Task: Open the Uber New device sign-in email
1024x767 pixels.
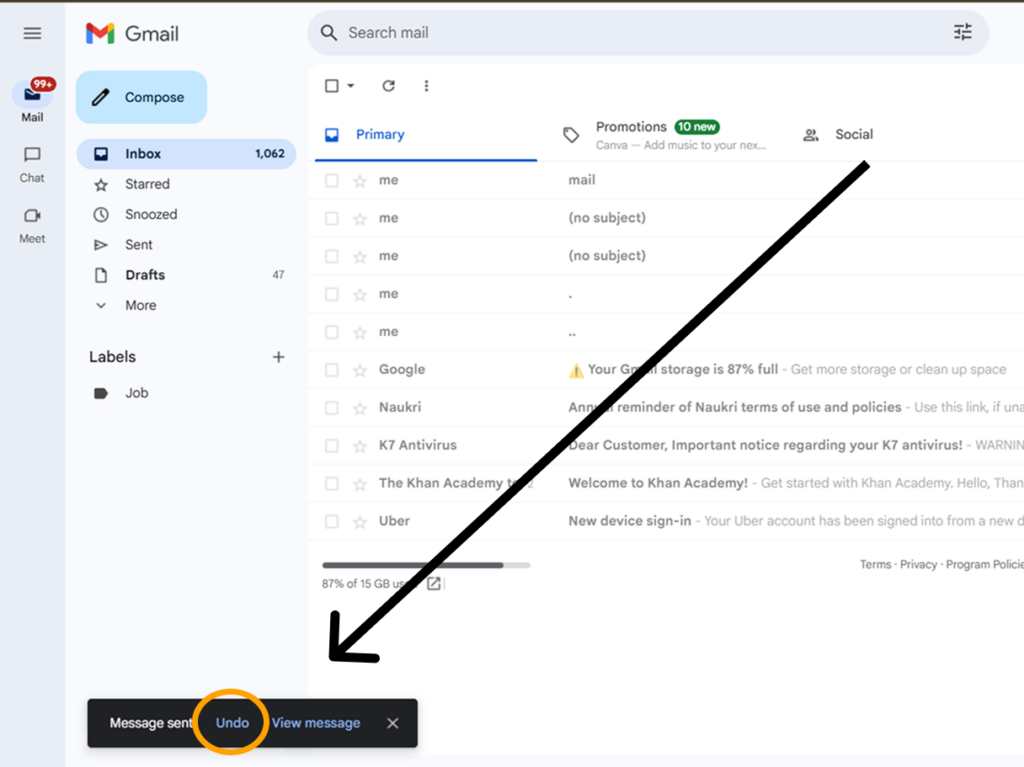Action: tap(665, 521)
